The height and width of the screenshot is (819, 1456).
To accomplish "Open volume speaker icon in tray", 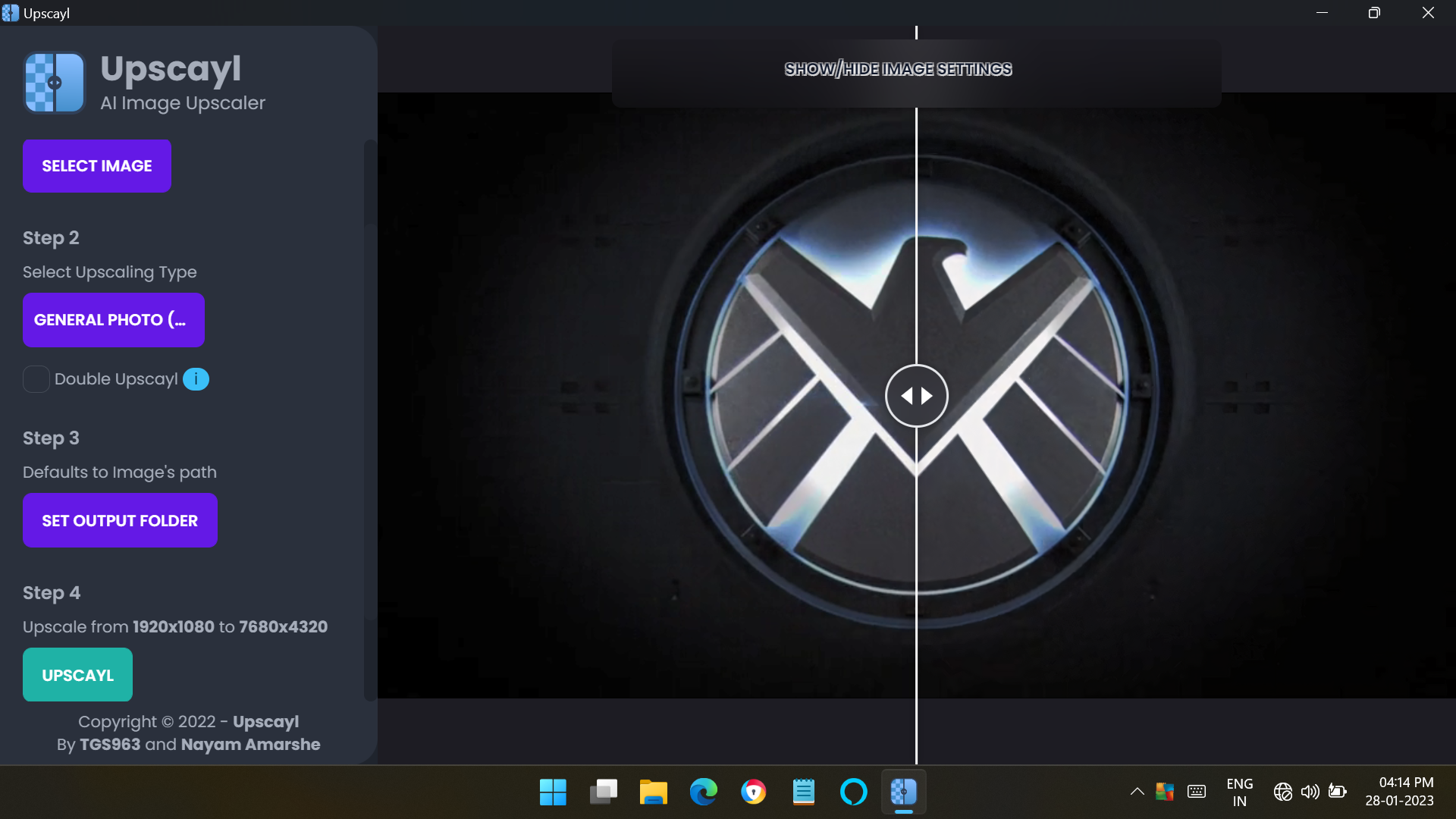I will pos(1310,792).
